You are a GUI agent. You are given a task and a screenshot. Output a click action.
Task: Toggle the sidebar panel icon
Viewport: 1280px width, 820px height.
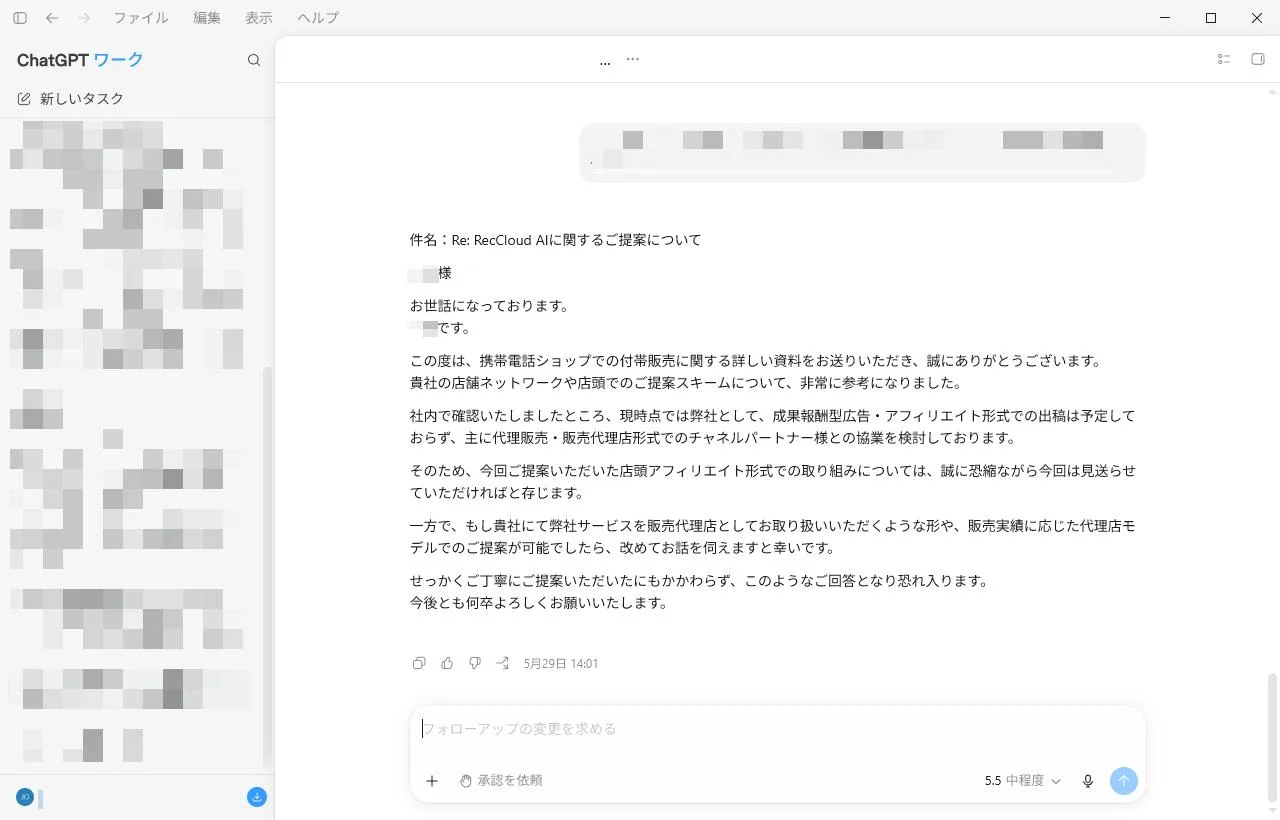point(20,18)
